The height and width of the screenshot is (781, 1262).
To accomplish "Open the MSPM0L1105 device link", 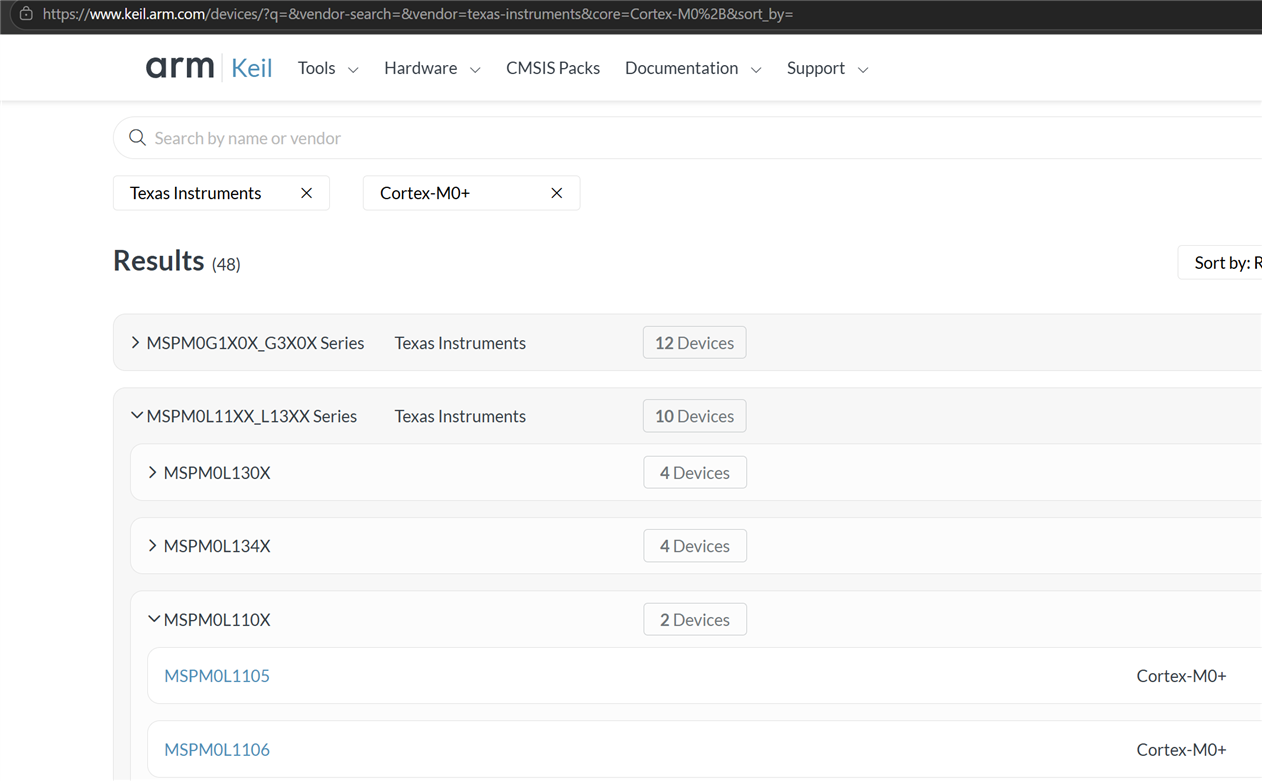I will (217, 676).
